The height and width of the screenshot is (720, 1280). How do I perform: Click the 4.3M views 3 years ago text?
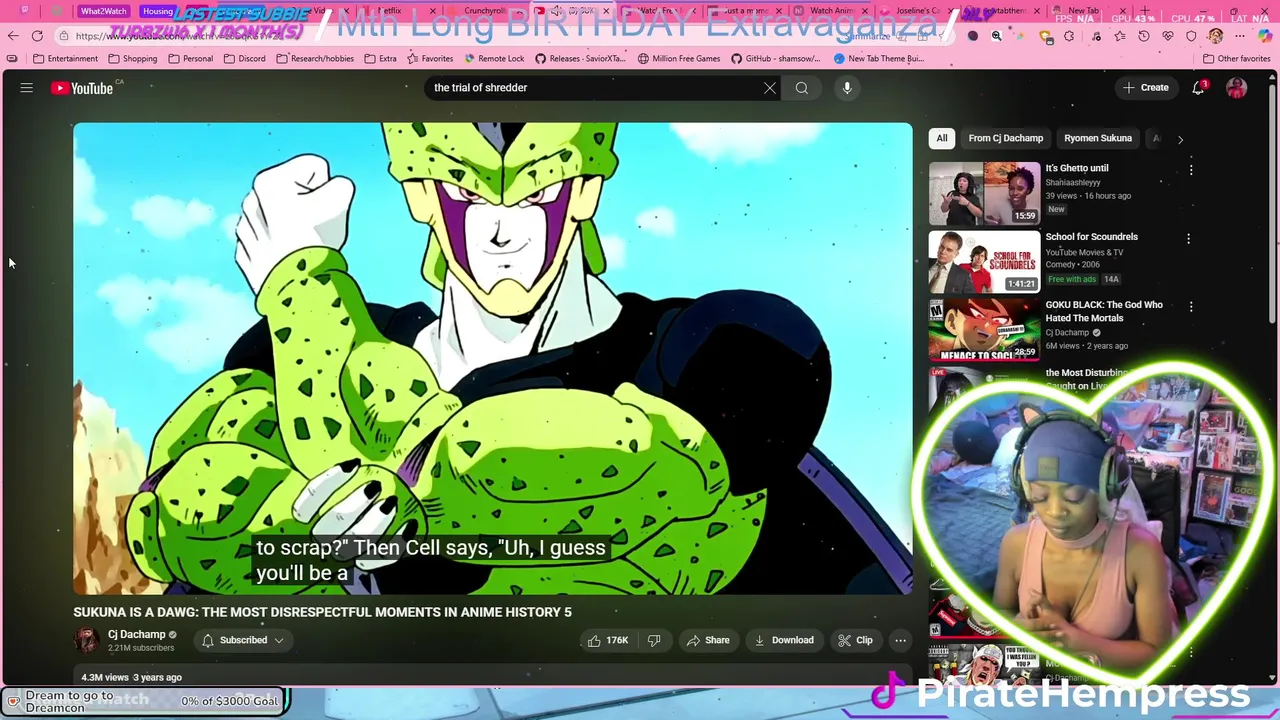click(131, 677)
